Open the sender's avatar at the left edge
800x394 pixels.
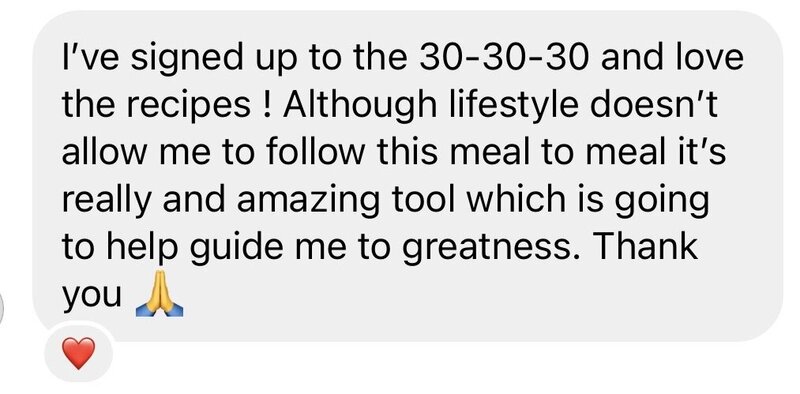pyautogui.click(x=2, y=308)
